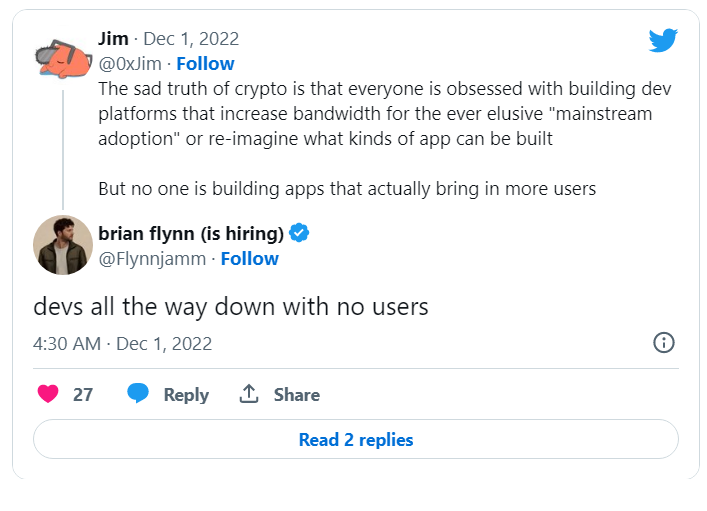Like the tweet with the heart icon

[48, 394]
